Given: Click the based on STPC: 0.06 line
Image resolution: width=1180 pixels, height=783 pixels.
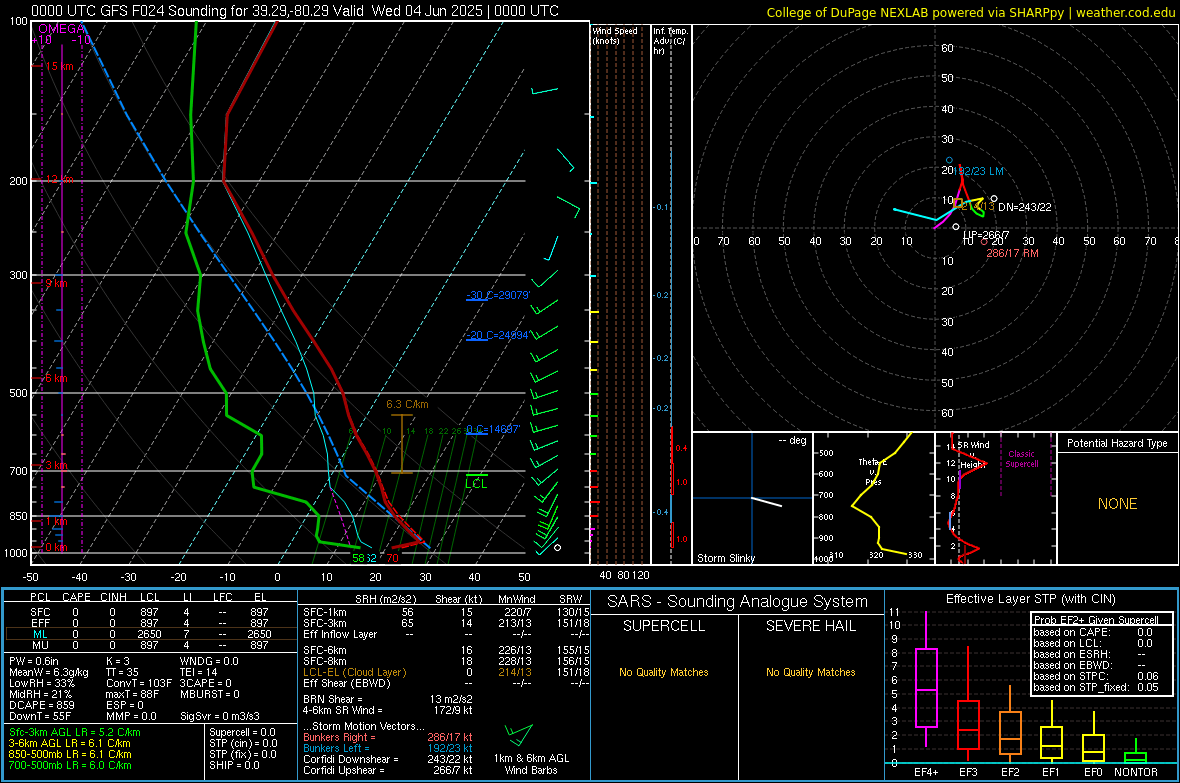Looking at the screenshot, I should [1096, 676].
